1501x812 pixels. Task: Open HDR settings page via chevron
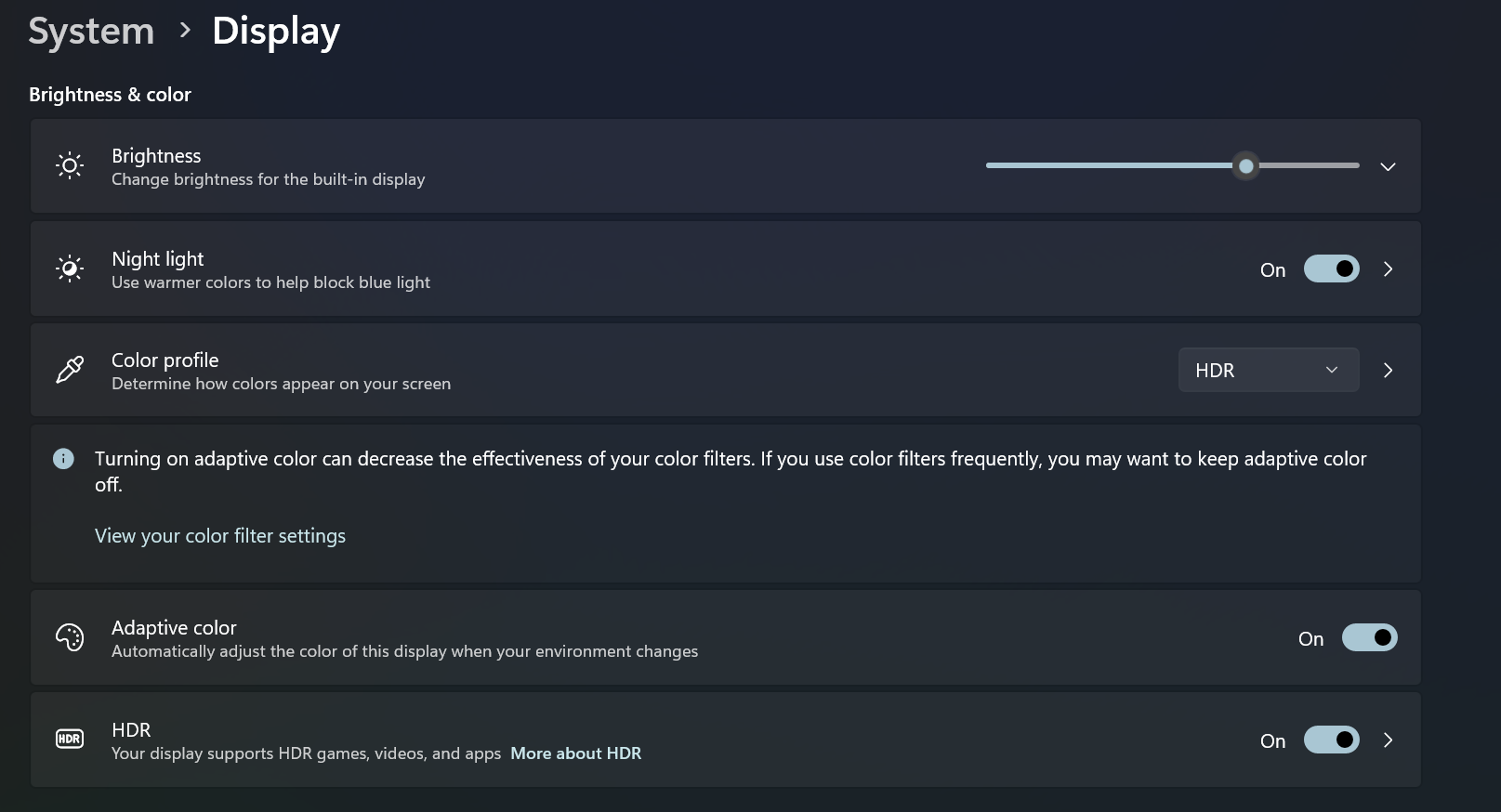coord(1388,740)
